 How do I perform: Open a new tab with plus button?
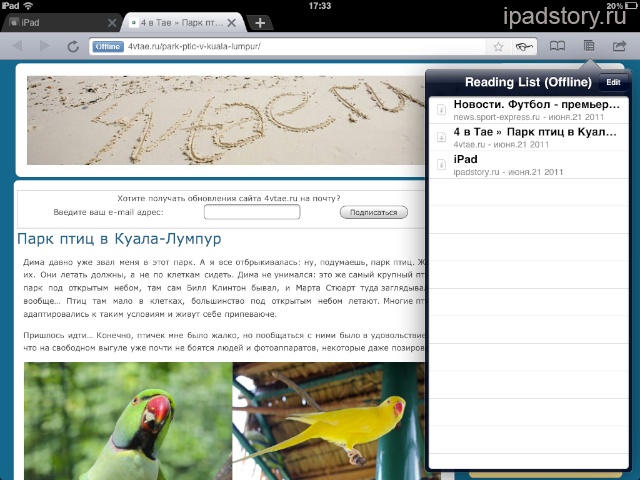pos(260,23)
